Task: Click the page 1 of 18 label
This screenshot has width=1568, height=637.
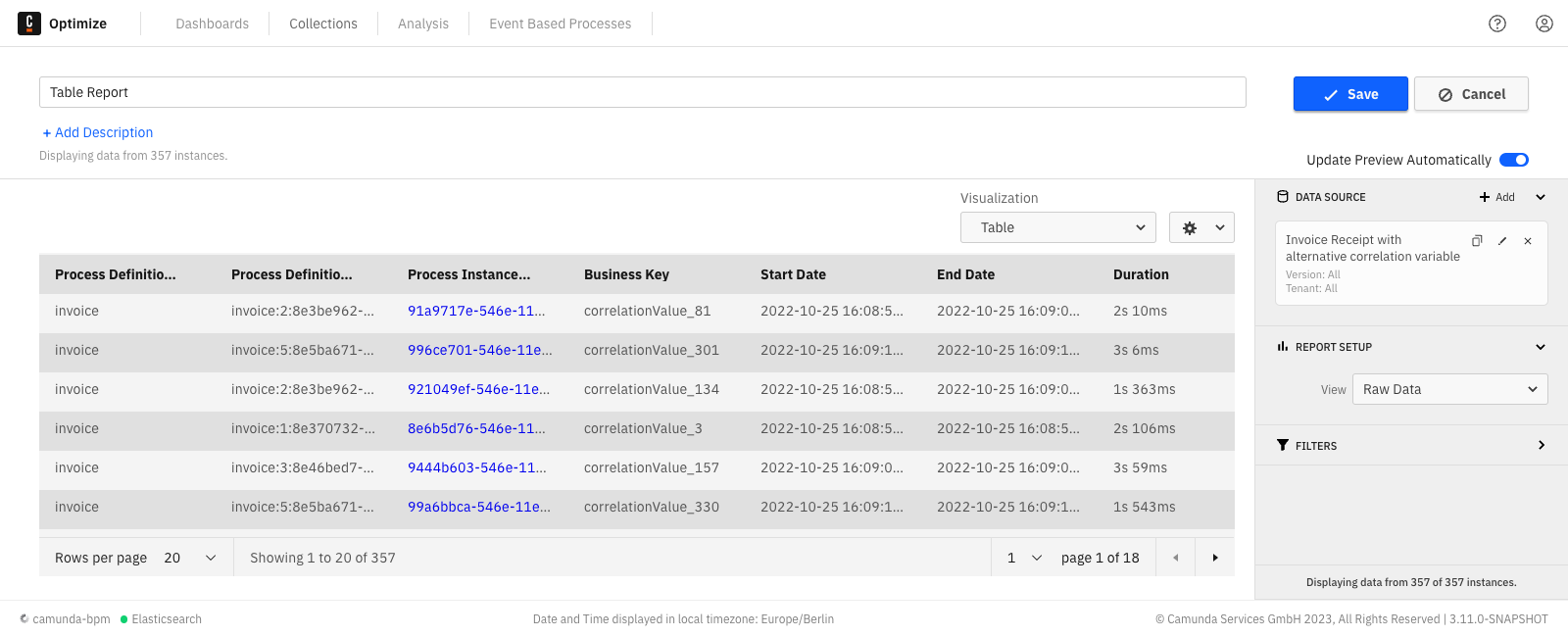Action: coord(1100,558)
